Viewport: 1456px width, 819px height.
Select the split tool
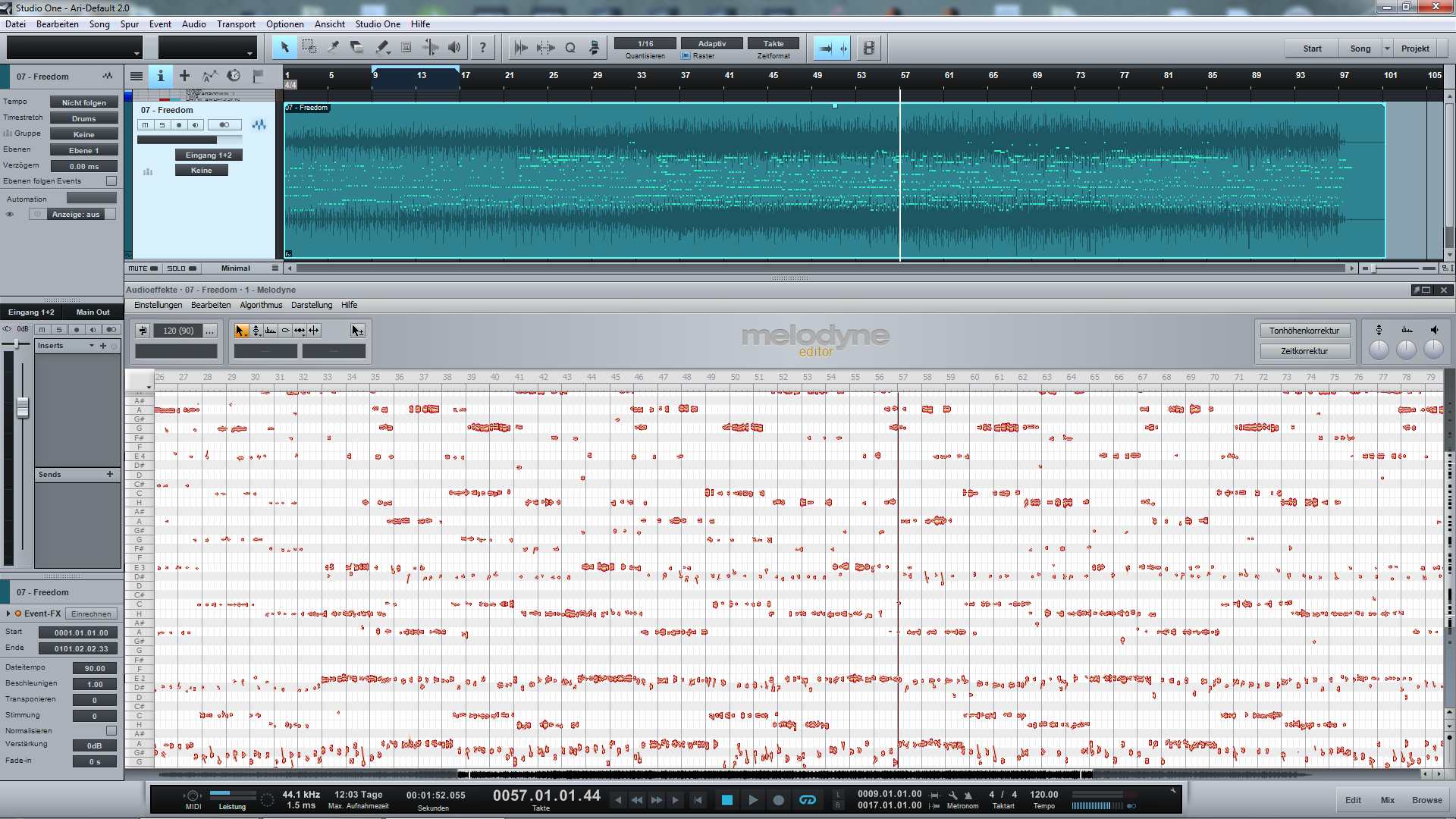pos(333,47)
